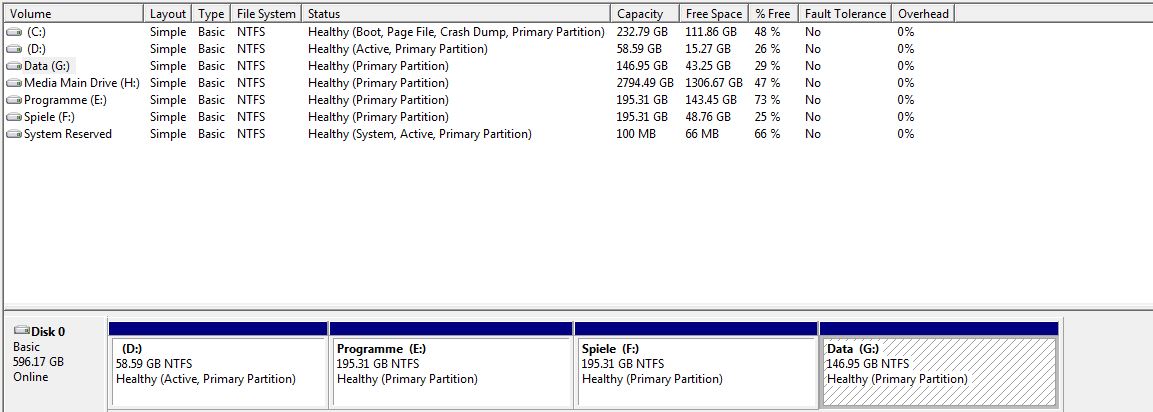Viewport: 1153px width, 412px height.
Task: Click the Healthy (Active, Primary Partition) list status
Action: tap(398, 49)
